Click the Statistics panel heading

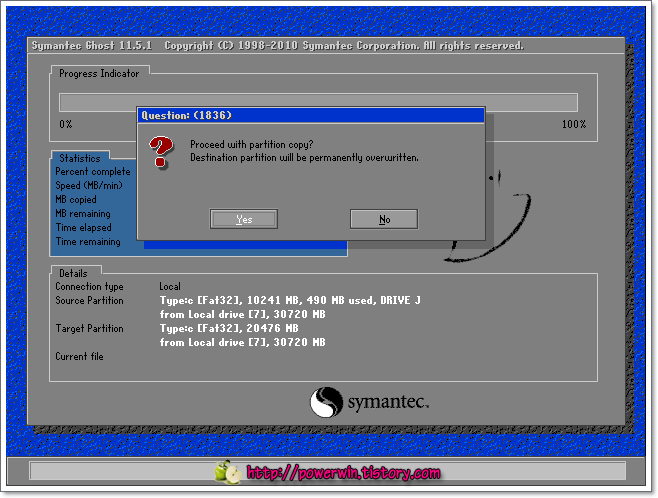click(x=80, y=158)
